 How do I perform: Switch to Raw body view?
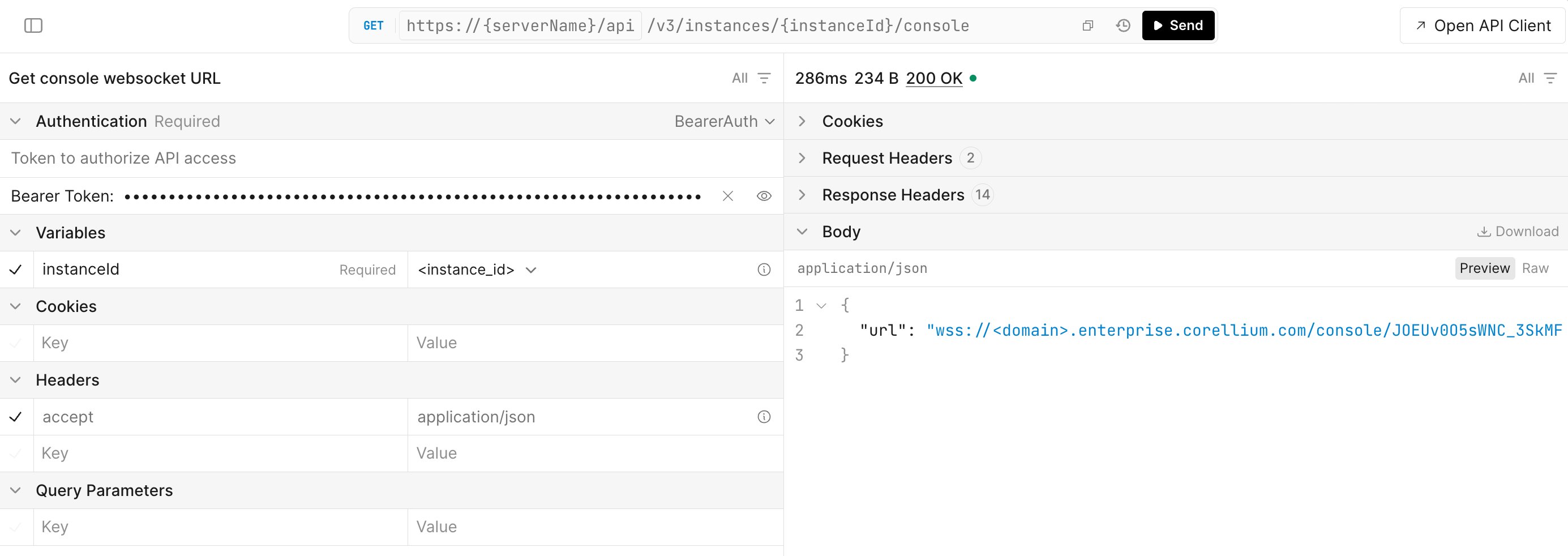coord(1535,268)
